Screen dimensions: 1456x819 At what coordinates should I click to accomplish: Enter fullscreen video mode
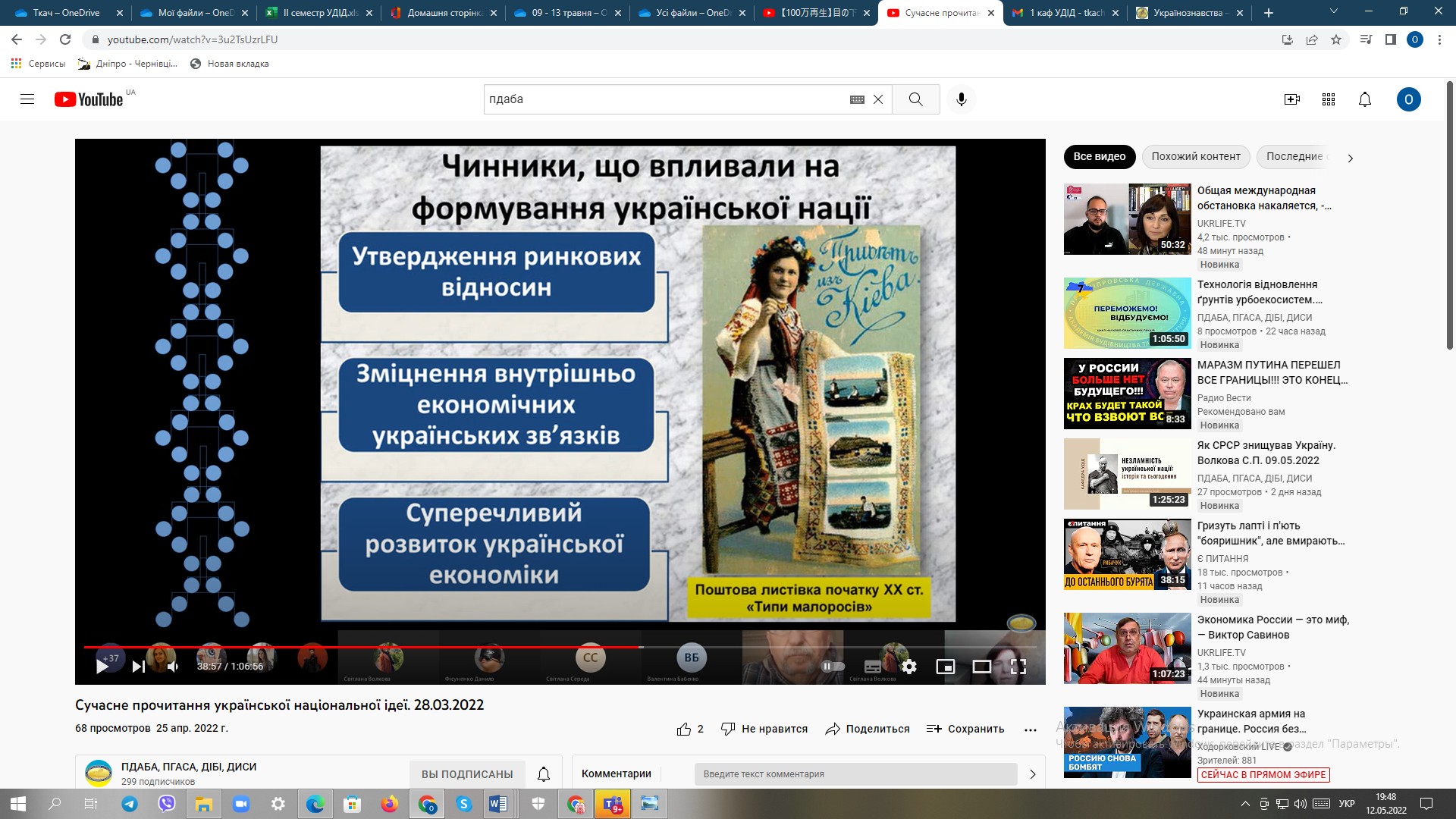1018,667
